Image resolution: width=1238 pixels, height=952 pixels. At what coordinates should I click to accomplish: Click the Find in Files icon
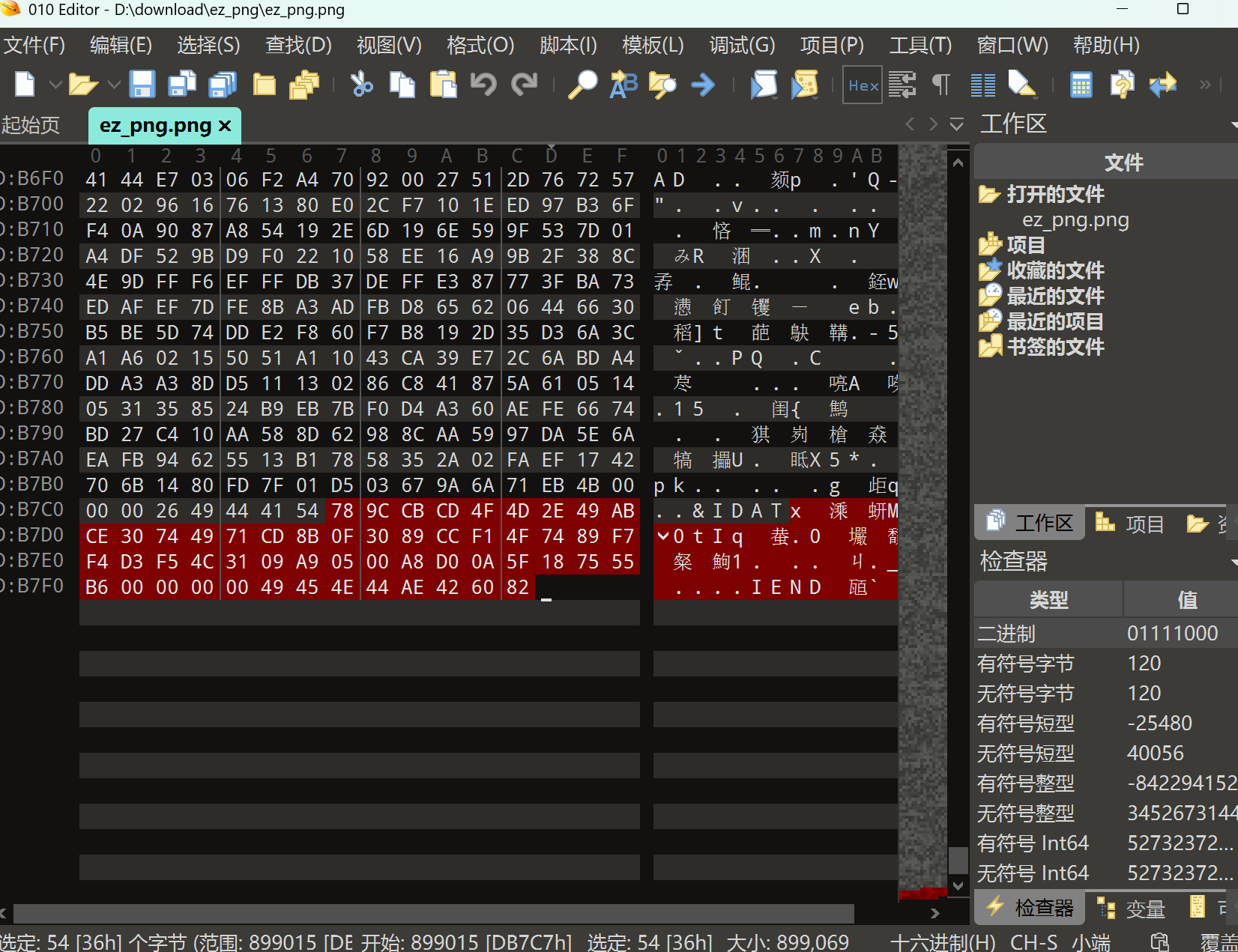[x=662, y=84]
